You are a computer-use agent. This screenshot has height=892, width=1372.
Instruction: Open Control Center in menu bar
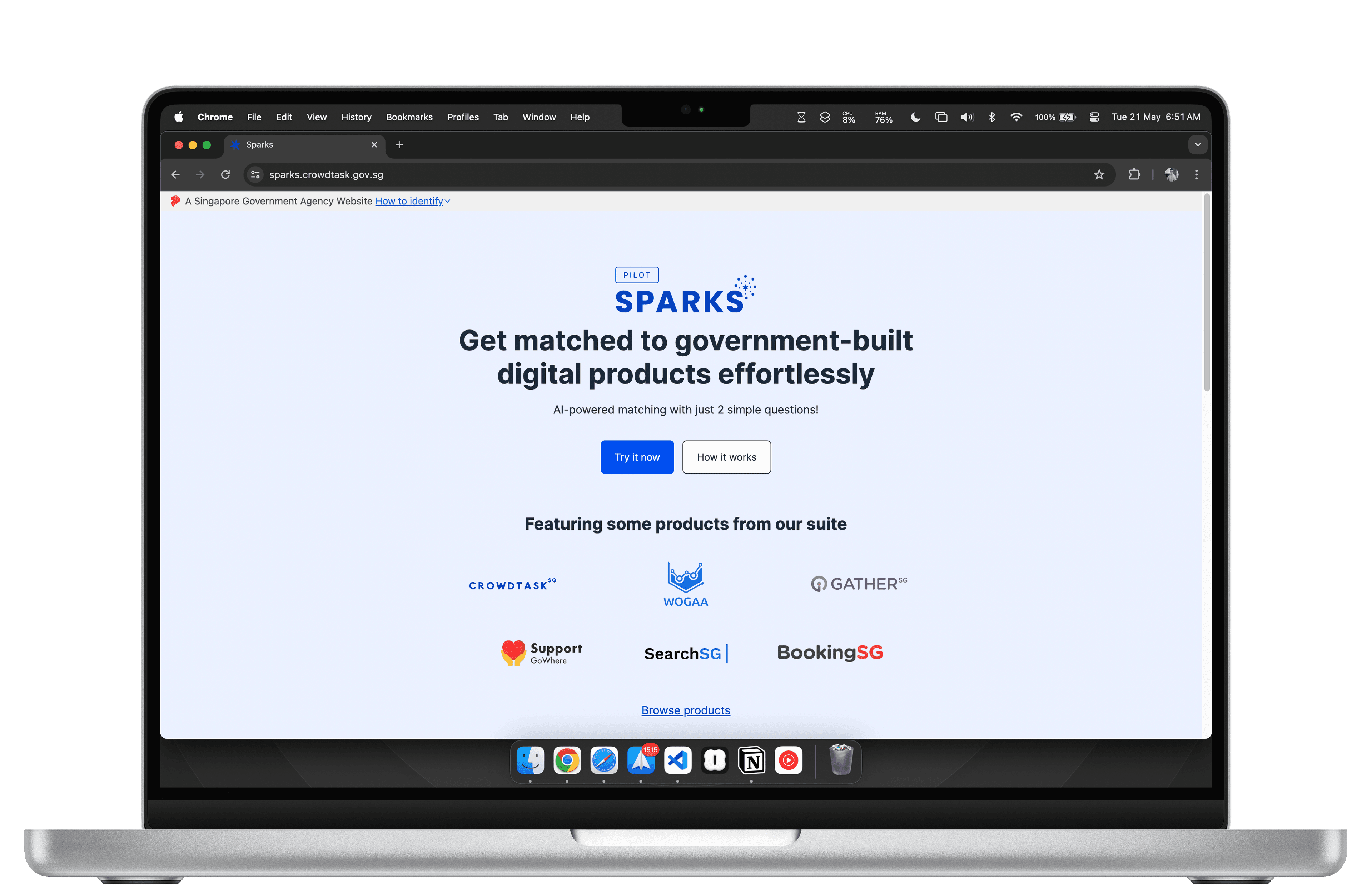coord(1094,117)
